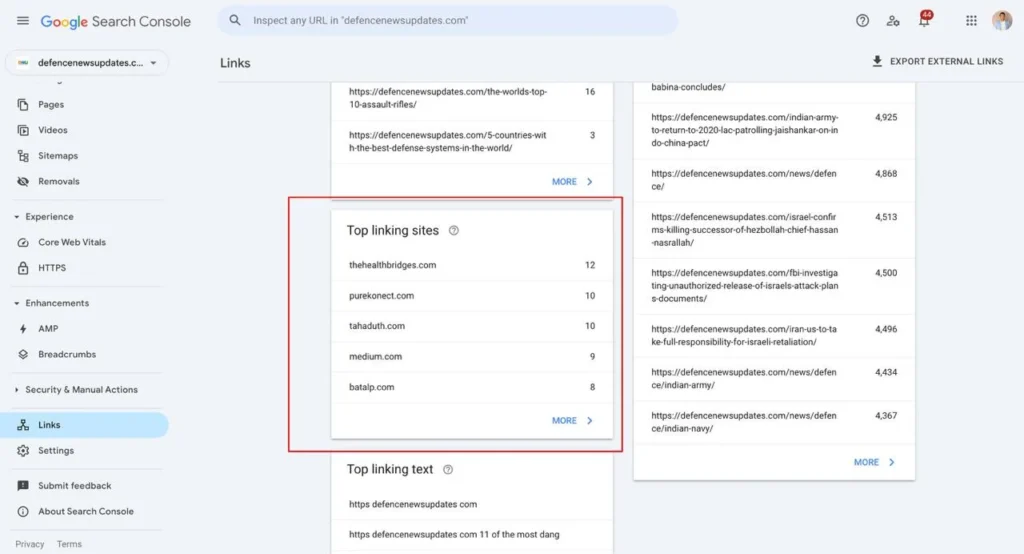Click the Removals icon in sidebar

(23, 182)
